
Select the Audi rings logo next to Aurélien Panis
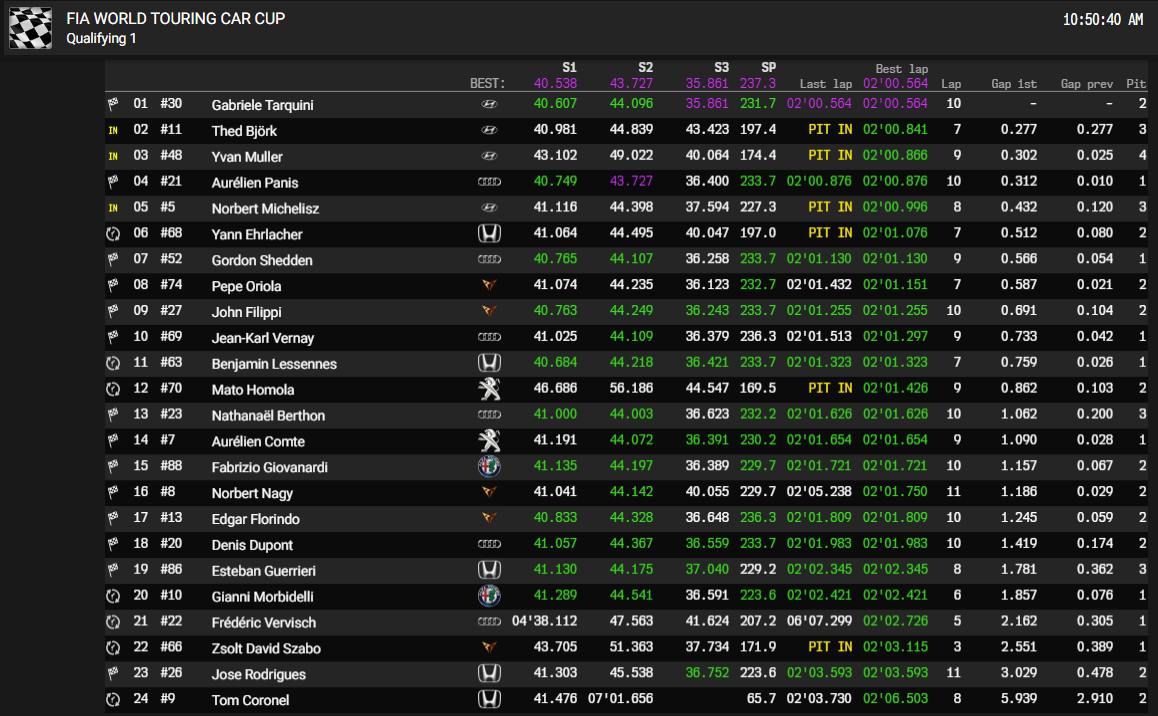tap(490, 181)
